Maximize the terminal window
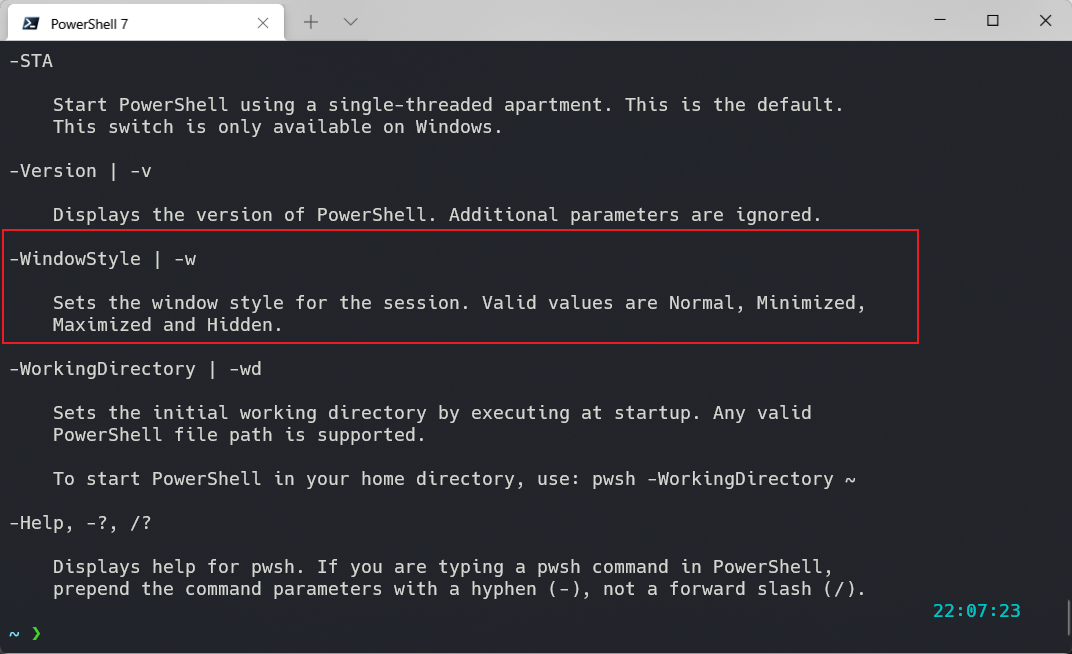The image size is (1072, 654). click(x=993, y=21)
